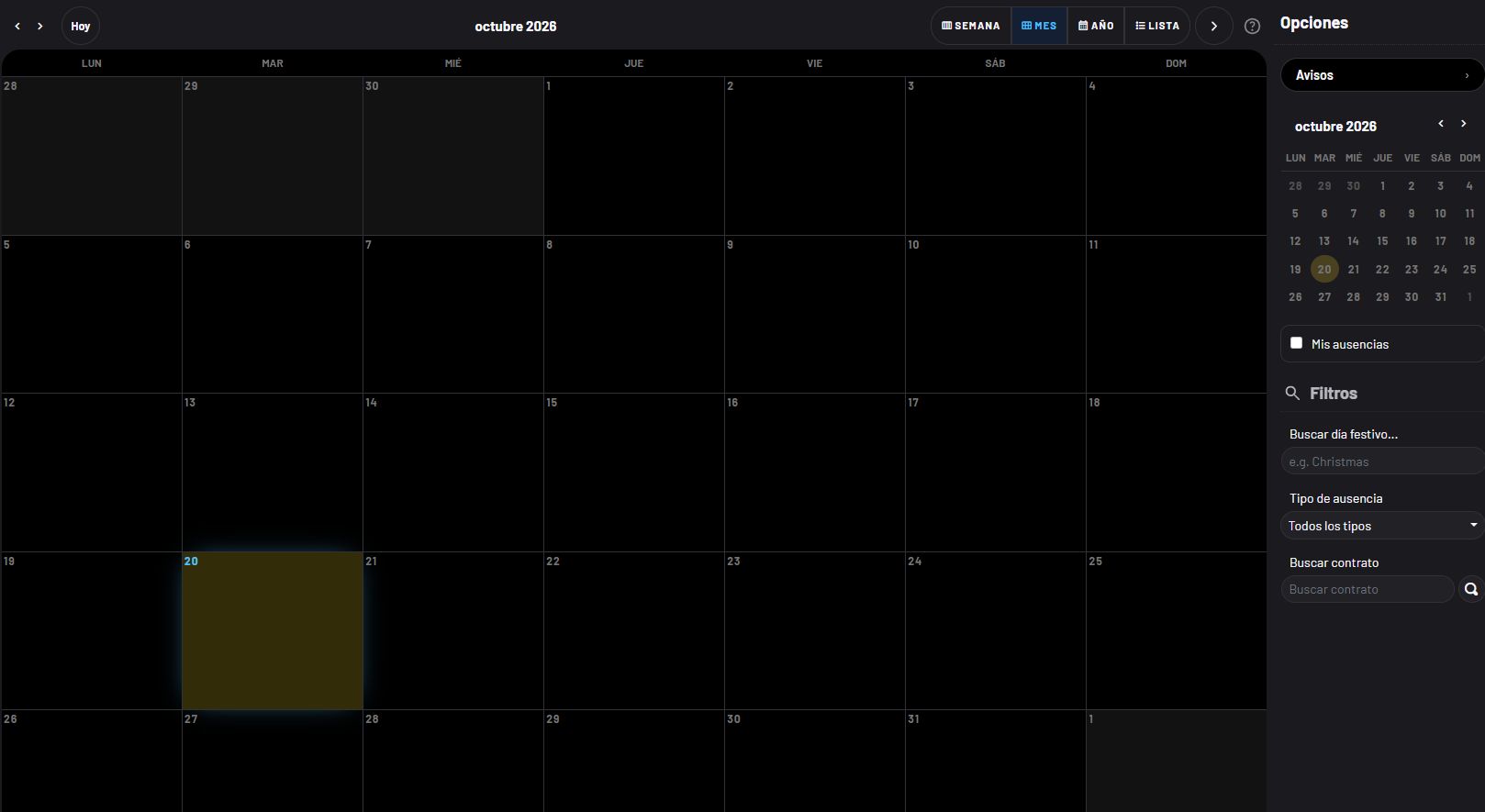Pick 31 in the mini calendar
1485x812 pixels.
click(x=1441, y=297)
